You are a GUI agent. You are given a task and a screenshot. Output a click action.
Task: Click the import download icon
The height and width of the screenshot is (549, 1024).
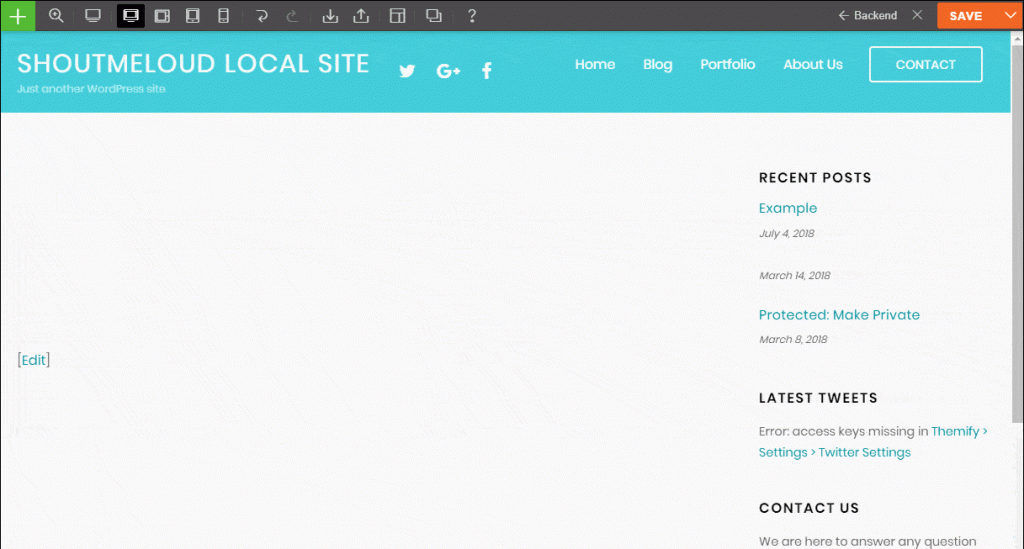[330, 16]
